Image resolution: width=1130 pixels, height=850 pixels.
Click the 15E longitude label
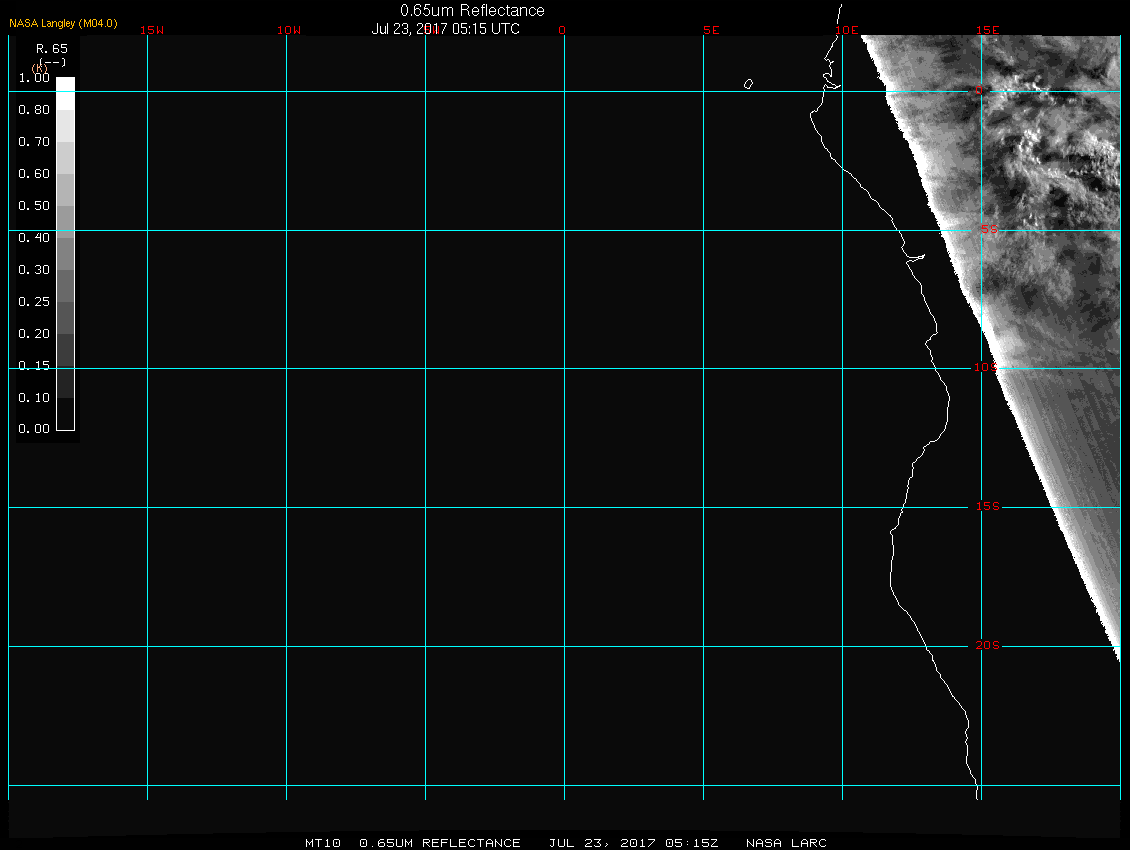989,30
